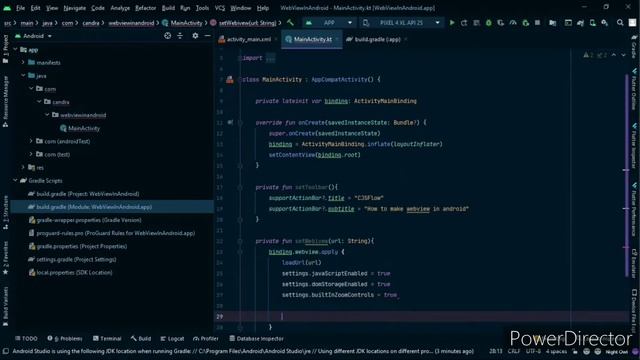Select settings.gradle (Project Settings) file
Screen dimensions: 640x360
click(72, 259)
